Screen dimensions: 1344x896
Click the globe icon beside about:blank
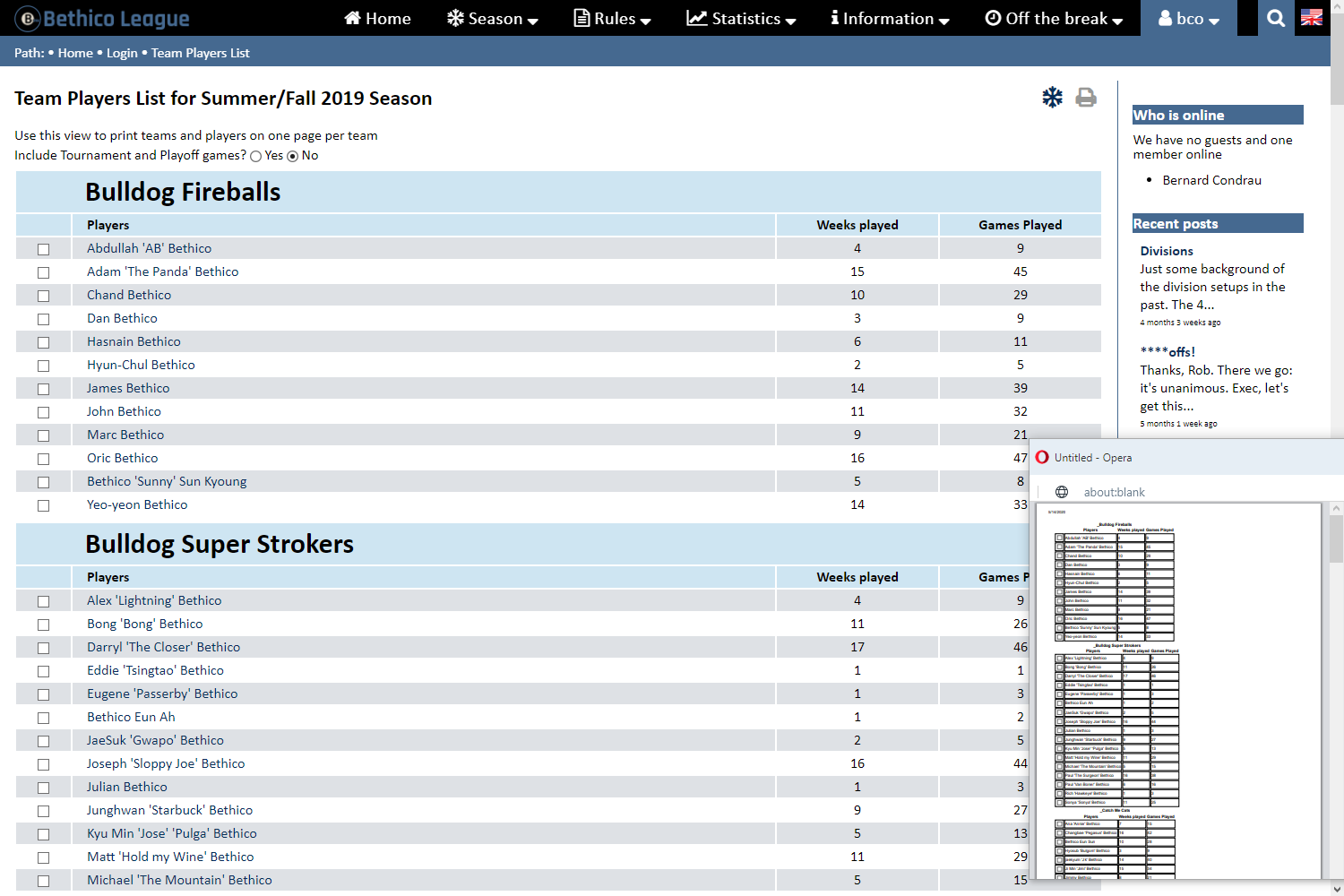[1062, 492]
